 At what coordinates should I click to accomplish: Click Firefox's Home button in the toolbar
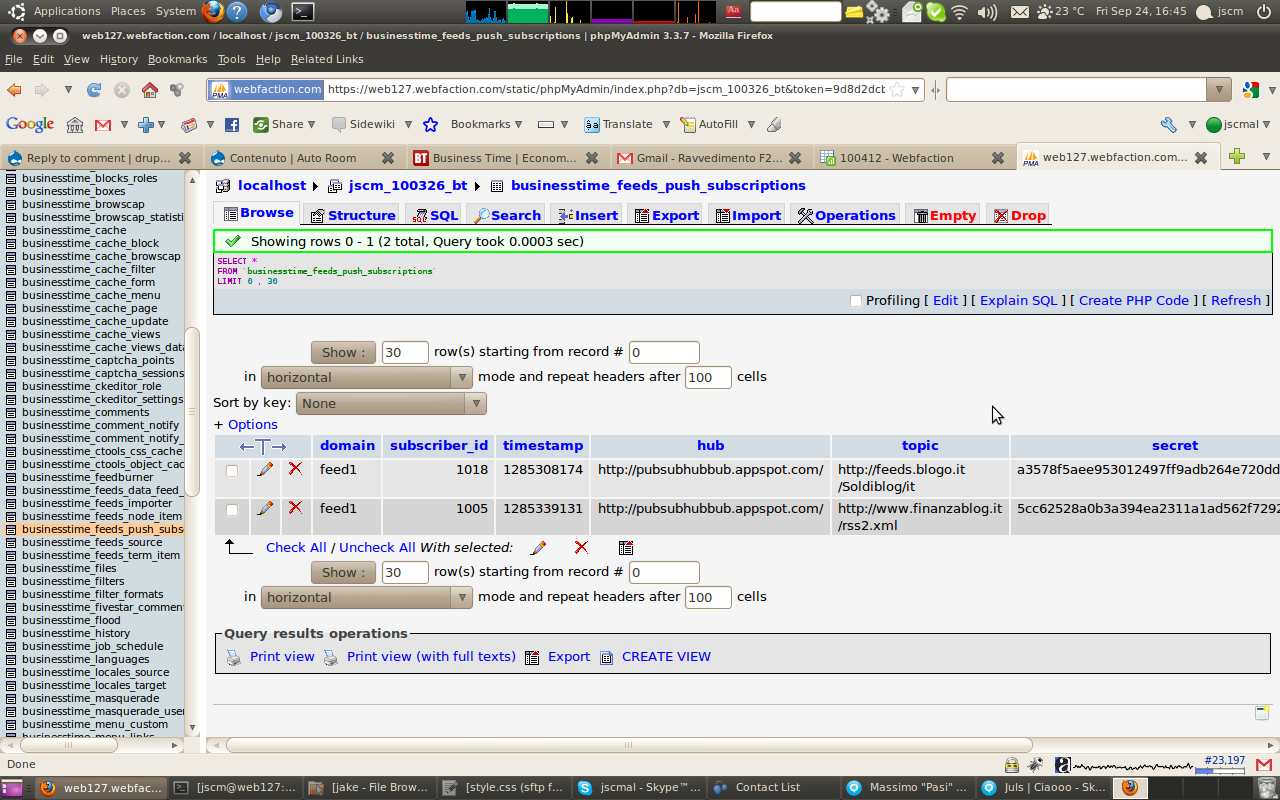148,90
